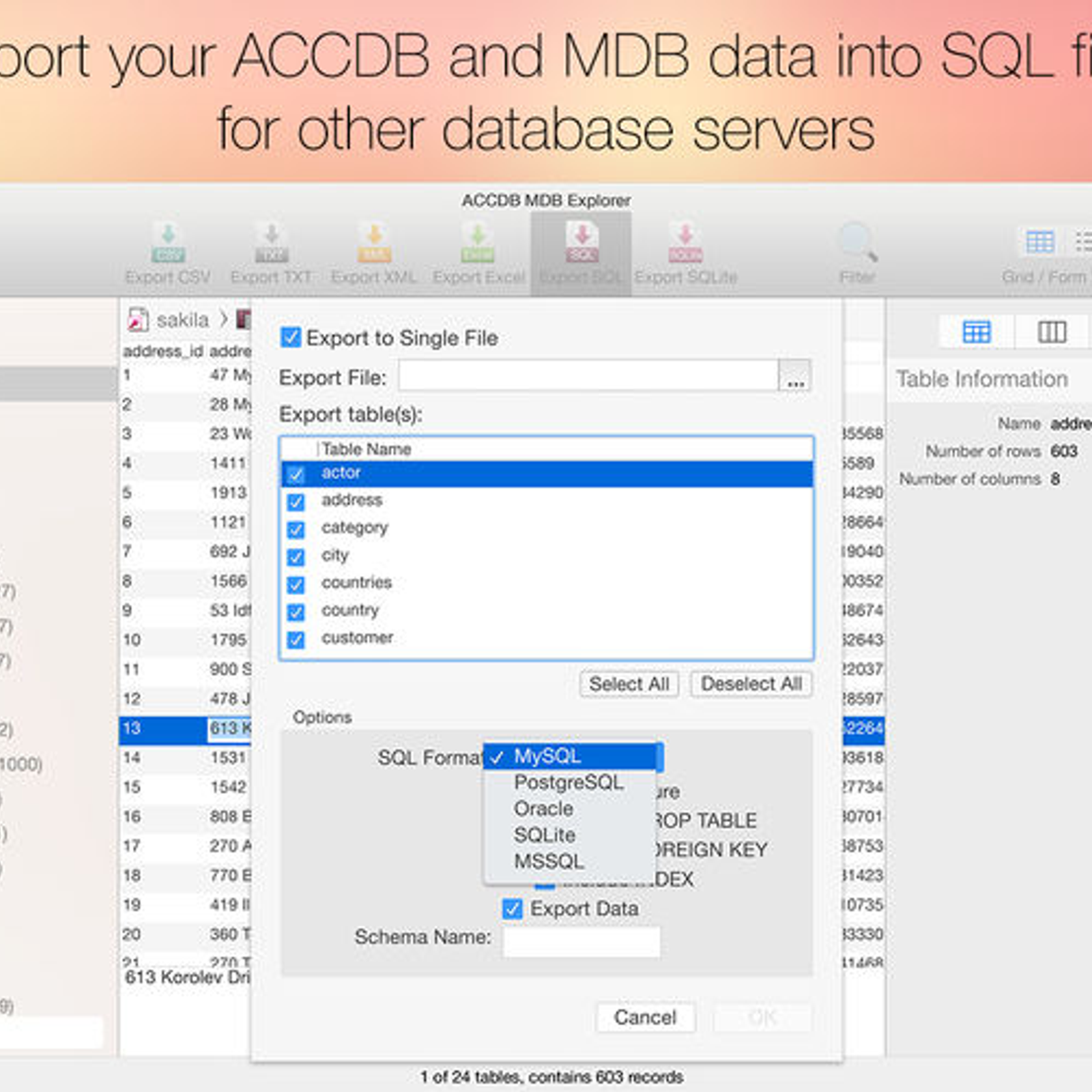Select SQLite option in format menu

pos(544,835)
